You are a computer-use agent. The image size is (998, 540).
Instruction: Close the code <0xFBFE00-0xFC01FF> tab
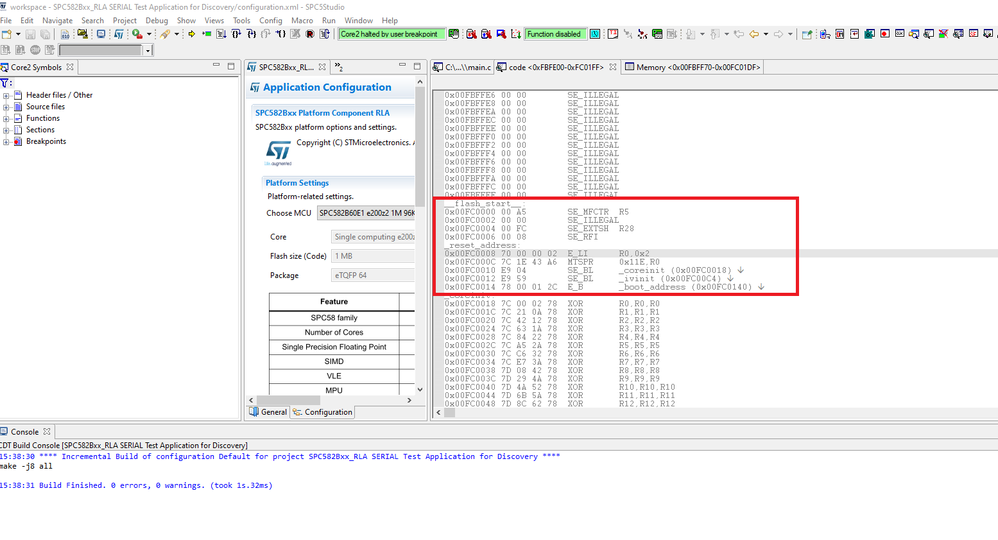coord(612,67)
